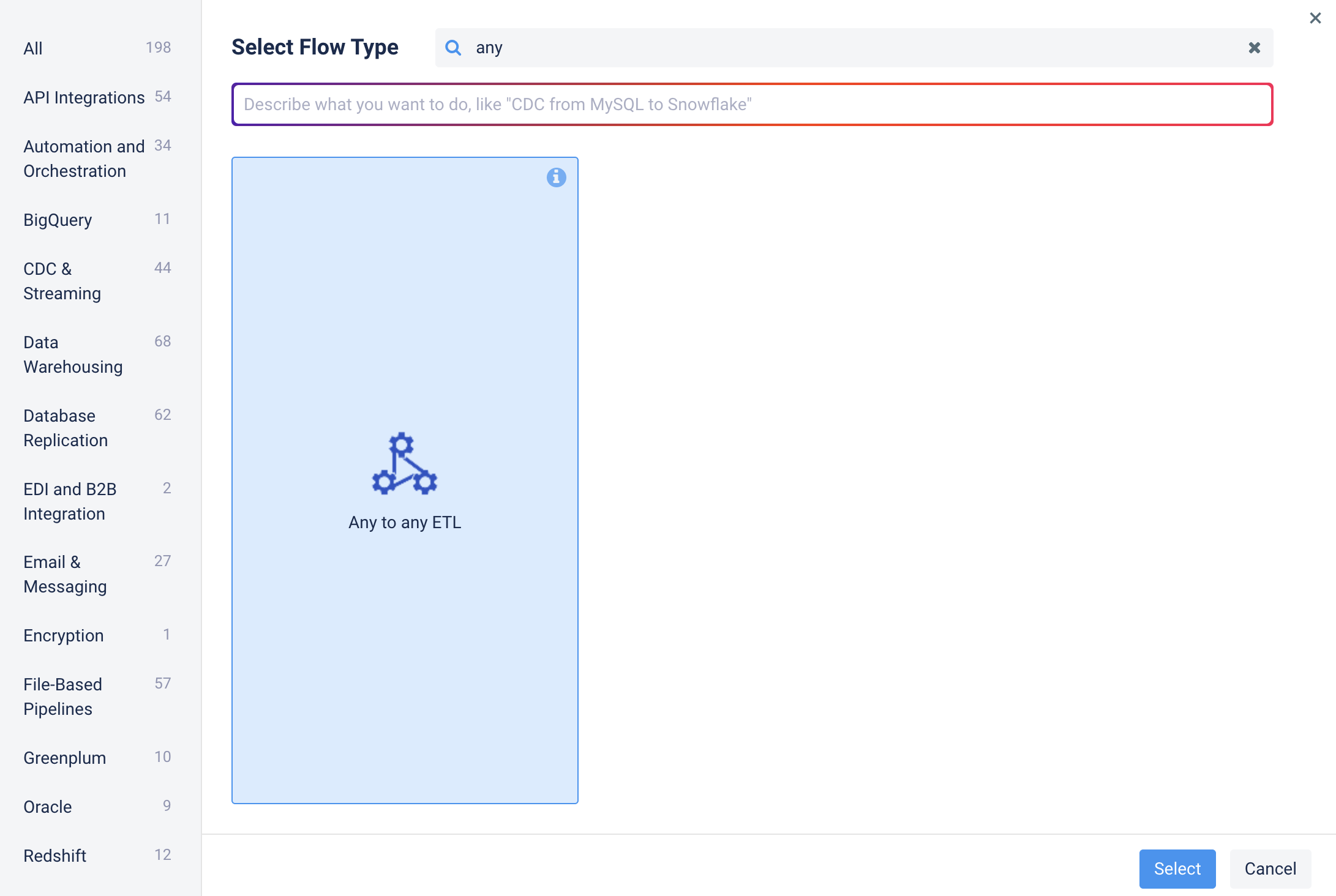This screenshot has width=1336, height=896.
Task: Focus the flow description prompt field
Action: point(752,105)
